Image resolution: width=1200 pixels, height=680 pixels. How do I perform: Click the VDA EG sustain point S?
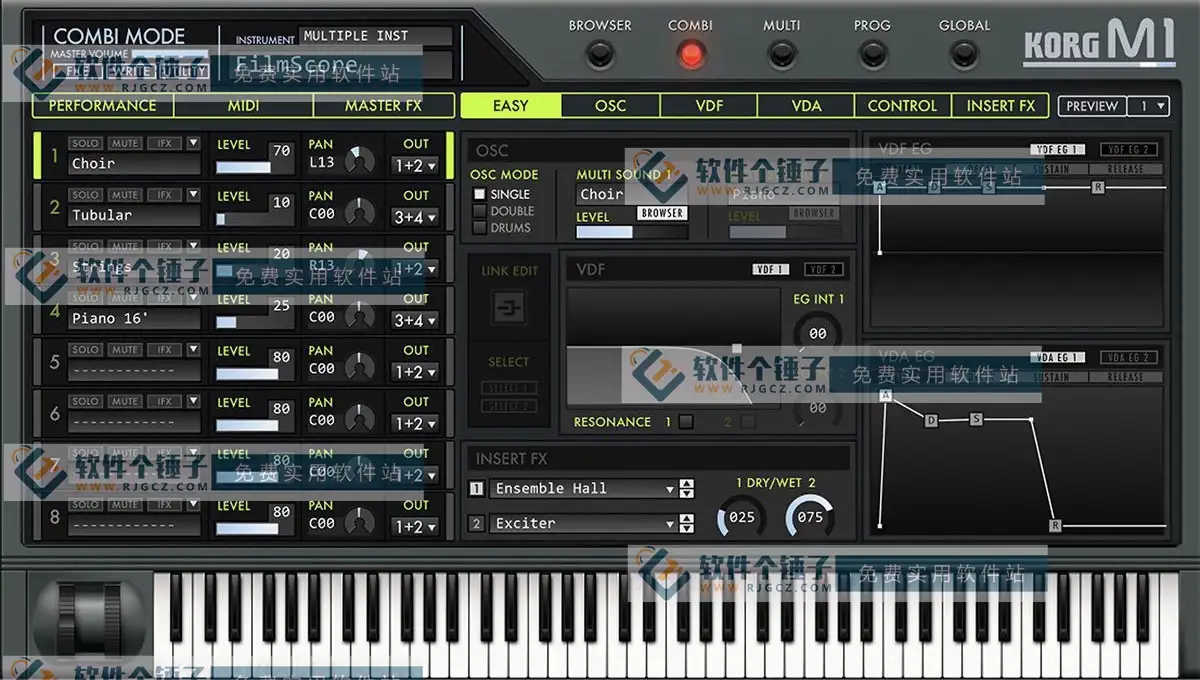976,419
